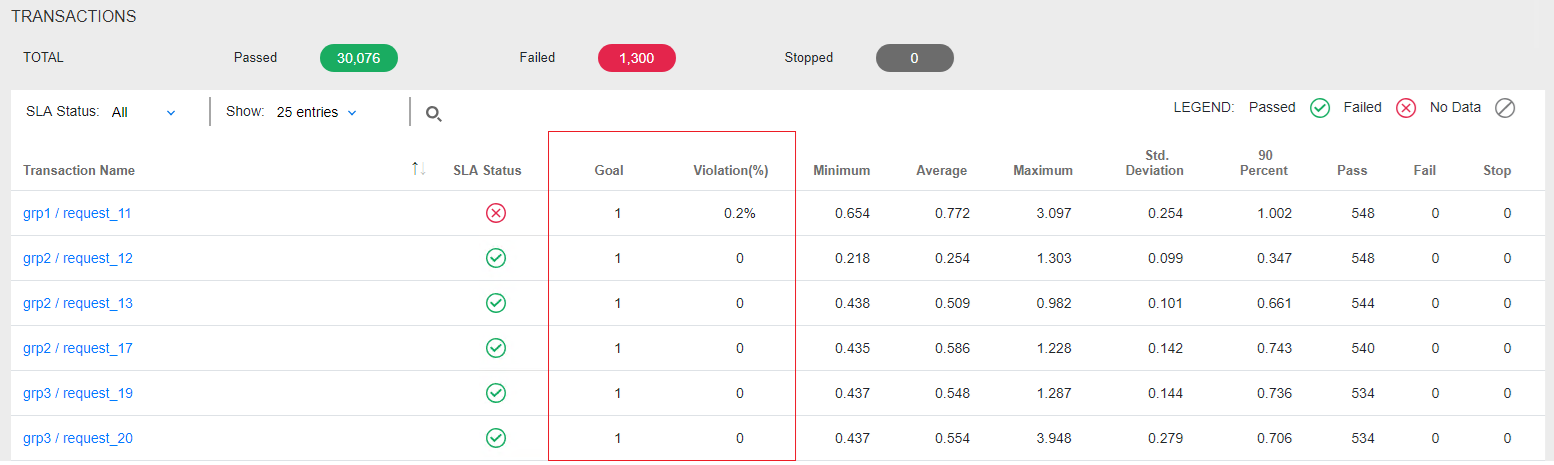Click the green Passed 30,076 badge
Image resolution: width=1554 pixels, height=465 pixels.
358,58
